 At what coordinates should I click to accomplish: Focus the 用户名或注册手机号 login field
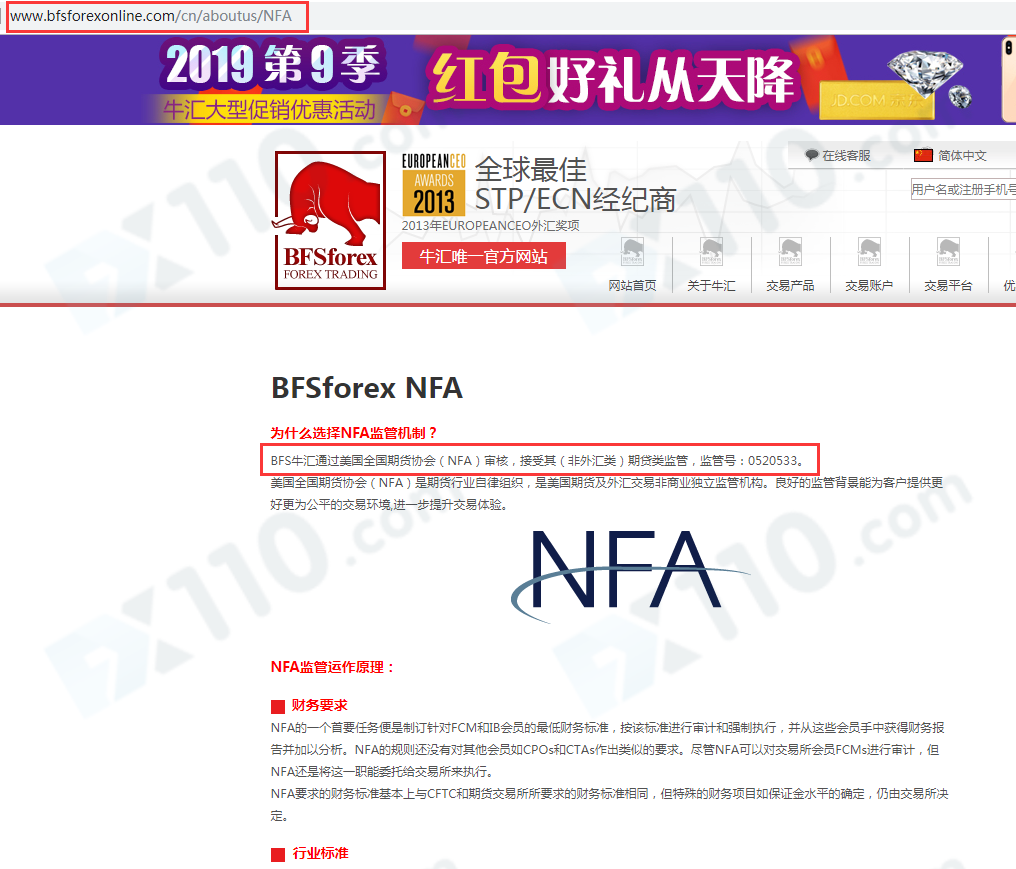pos(963,189)
